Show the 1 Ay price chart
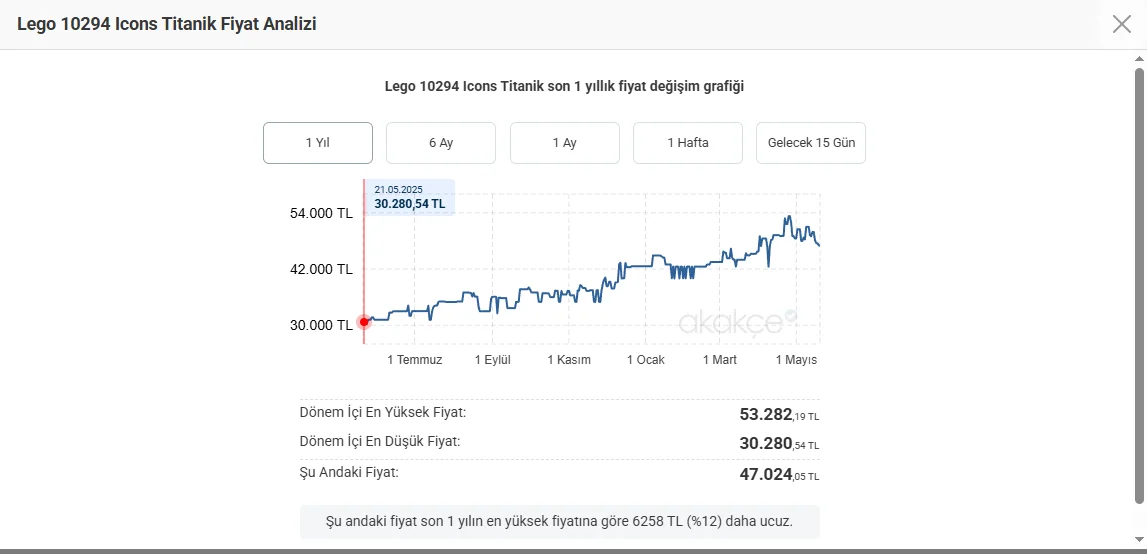 pyautogui.click(x=565, y=143)
